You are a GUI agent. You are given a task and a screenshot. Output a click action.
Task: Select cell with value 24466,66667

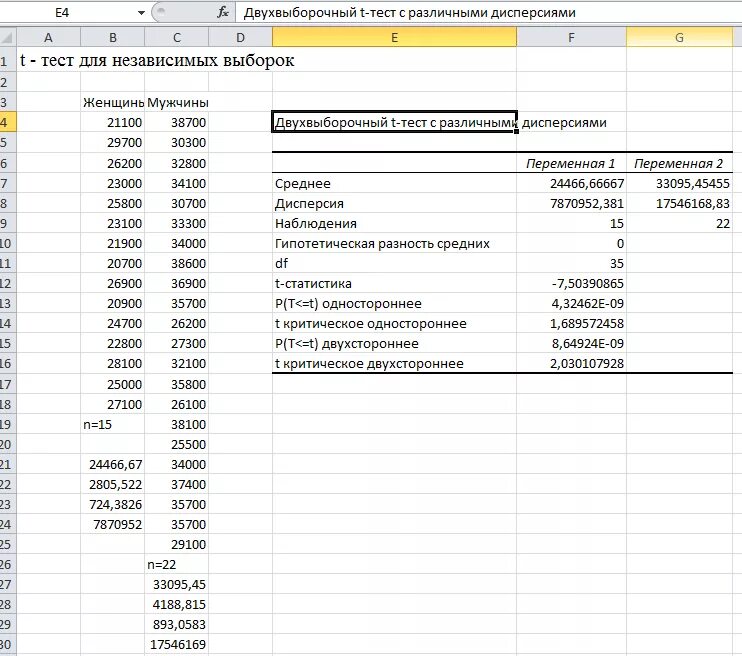click(571, 183)
